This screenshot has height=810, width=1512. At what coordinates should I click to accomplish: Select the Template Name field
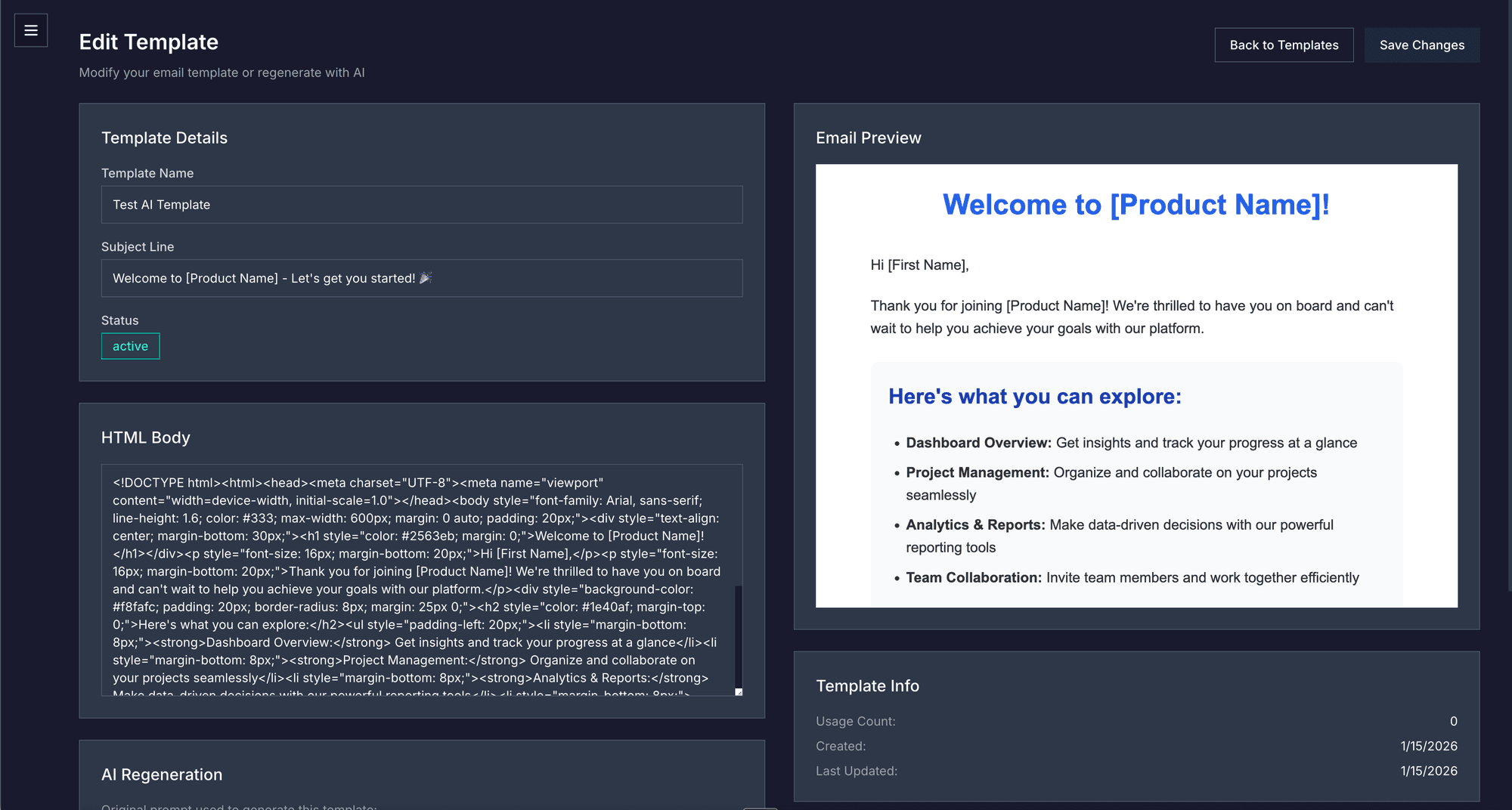coord(421,204)
